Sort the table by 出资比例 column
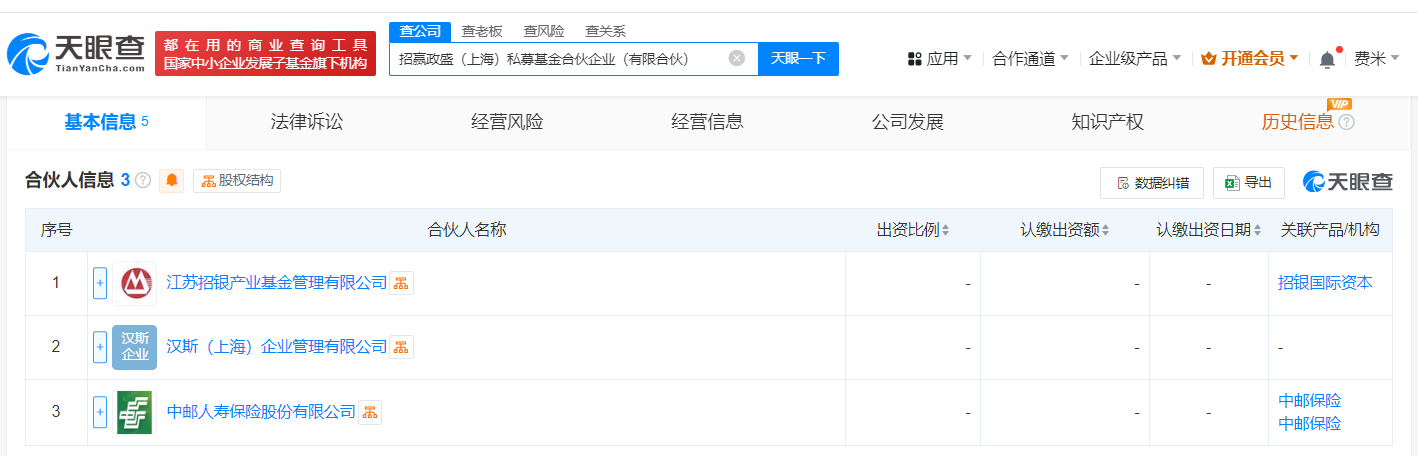This screenshot has width=1418, height=456. coord(913,230)
